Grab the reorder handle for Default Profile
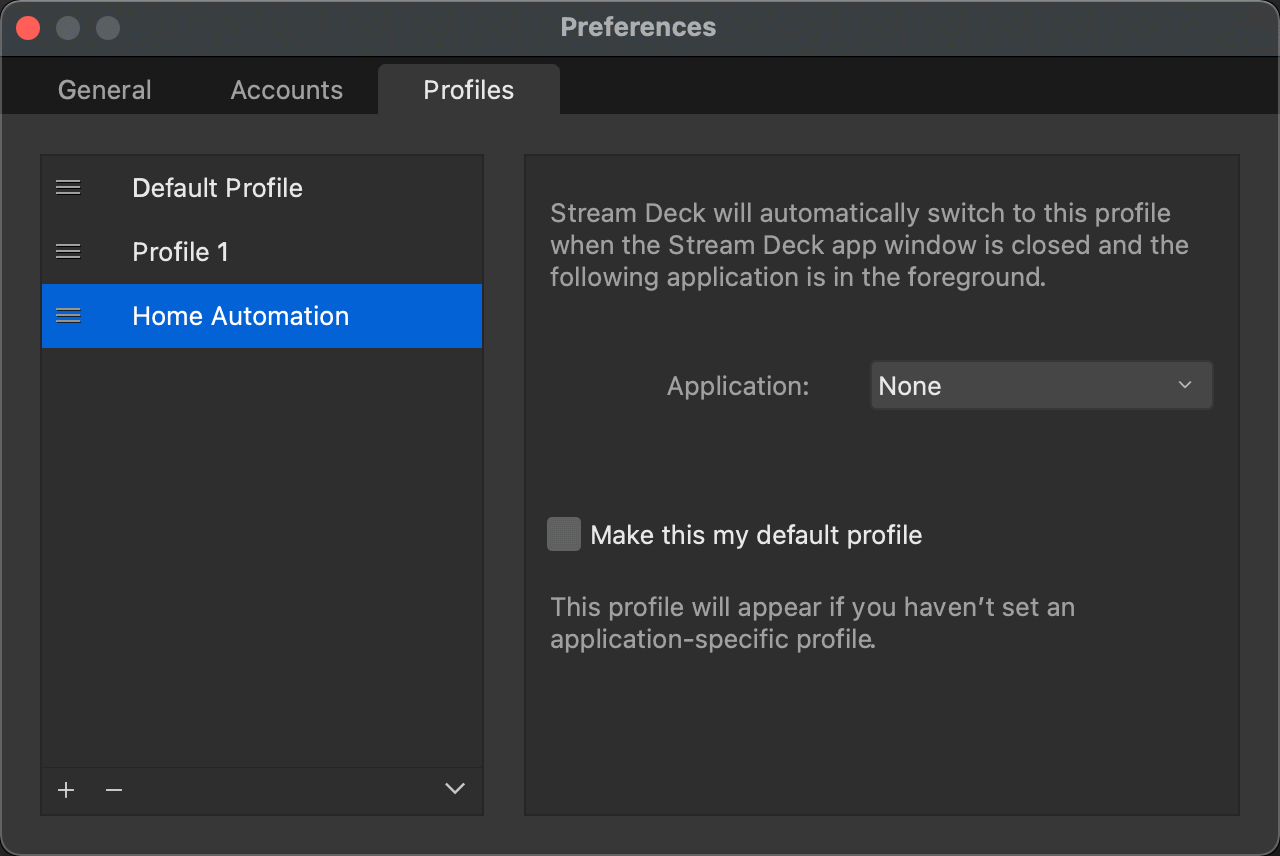This screenshot has width=1280, height=856. (x=68, y=187)
